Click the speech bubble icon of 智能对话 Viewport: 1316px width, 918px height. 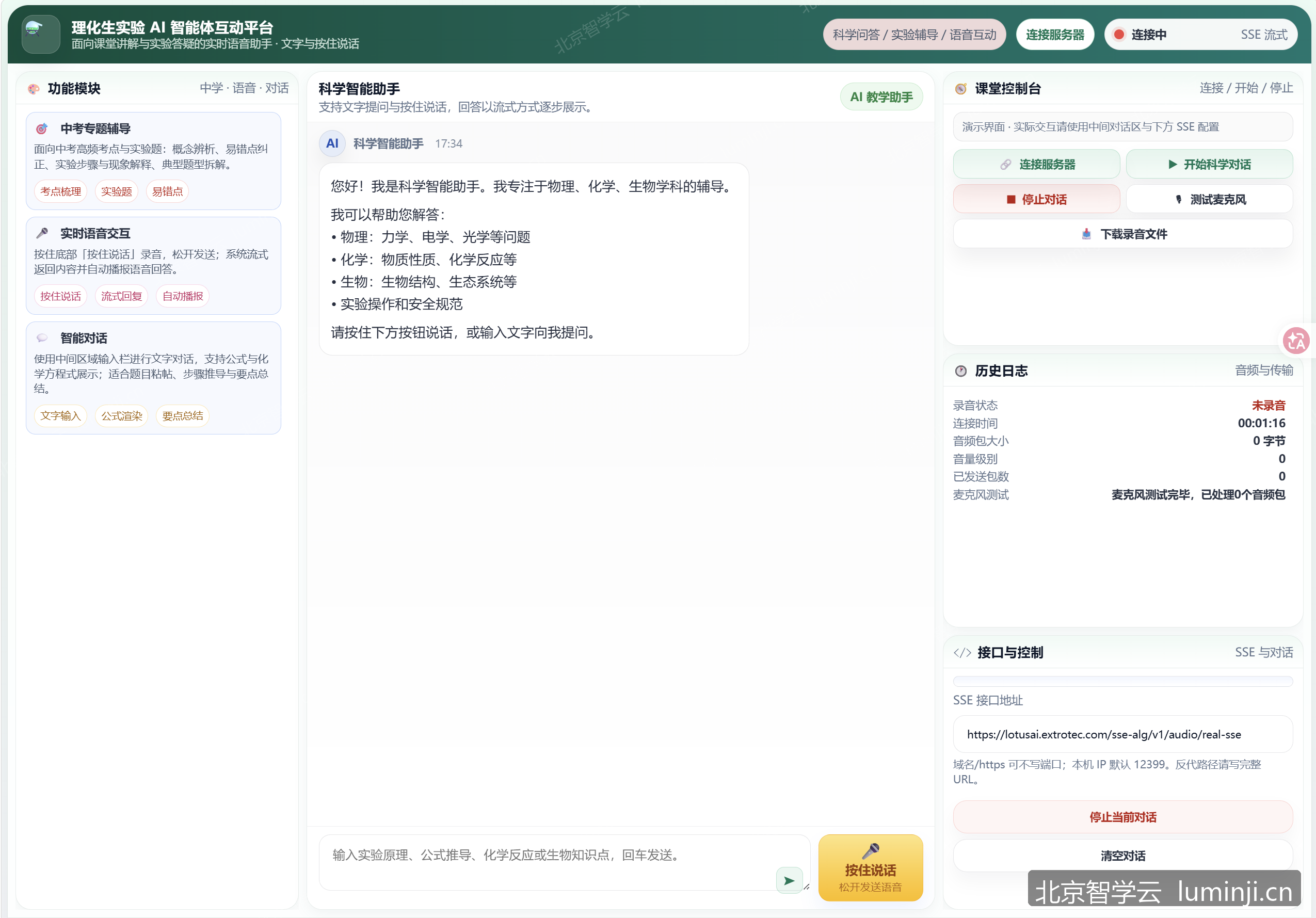click(x=42, y=338)
